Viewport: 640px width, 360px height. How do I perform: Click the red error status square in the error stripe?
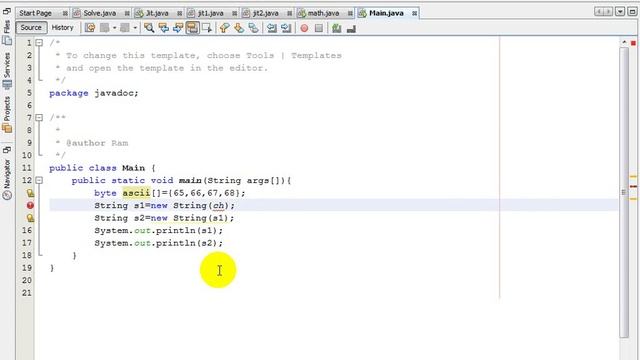click(x=633, y=43)
